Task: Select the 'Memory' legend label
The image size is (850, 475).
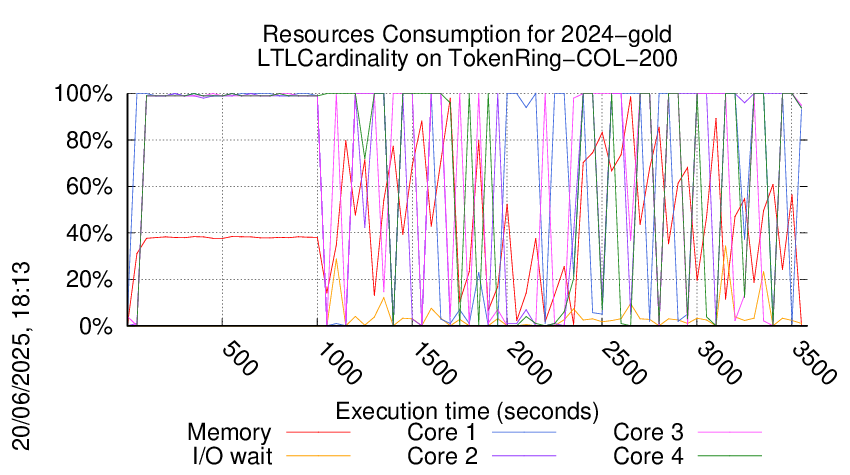Action: click(x=229, y=433)
